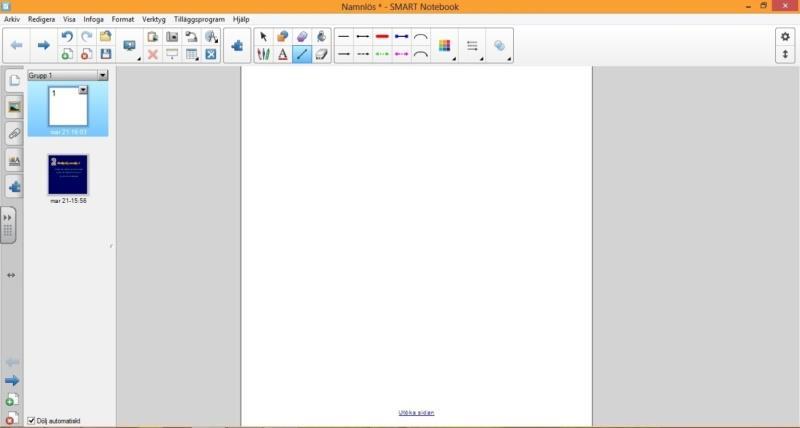800x428 pixels.
Task: Select the Text tool
Action: click(283, 54)
